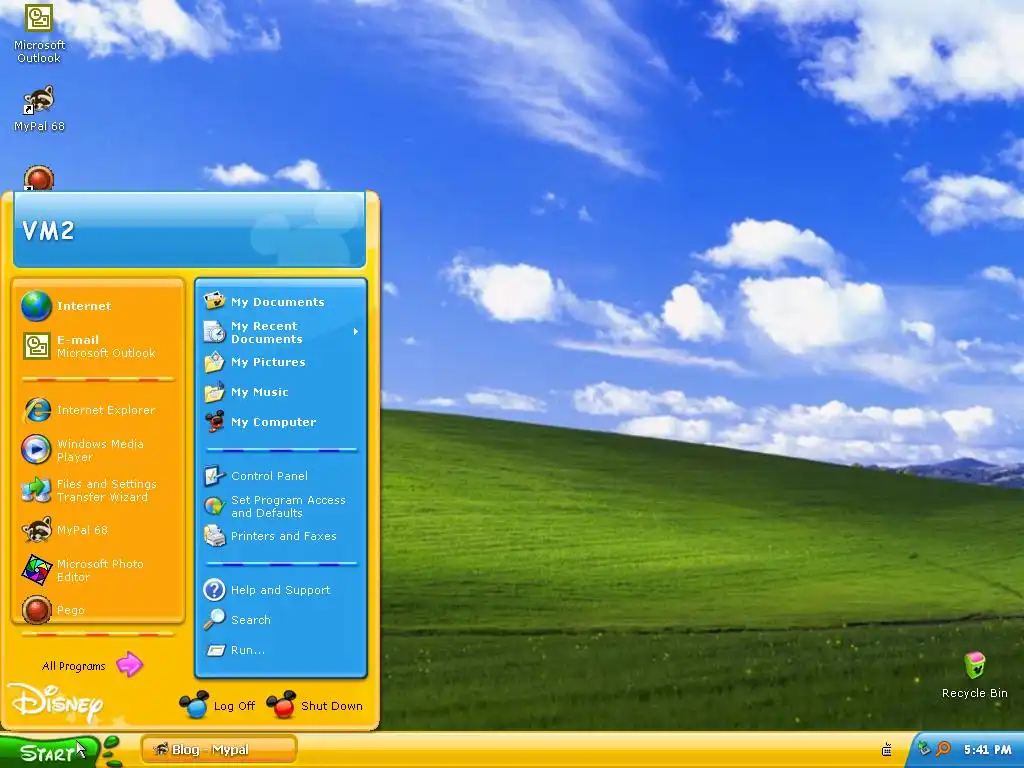Choose Windows Media Player entry text
This screenshot has height=768, width=1024.
point(100,450)
